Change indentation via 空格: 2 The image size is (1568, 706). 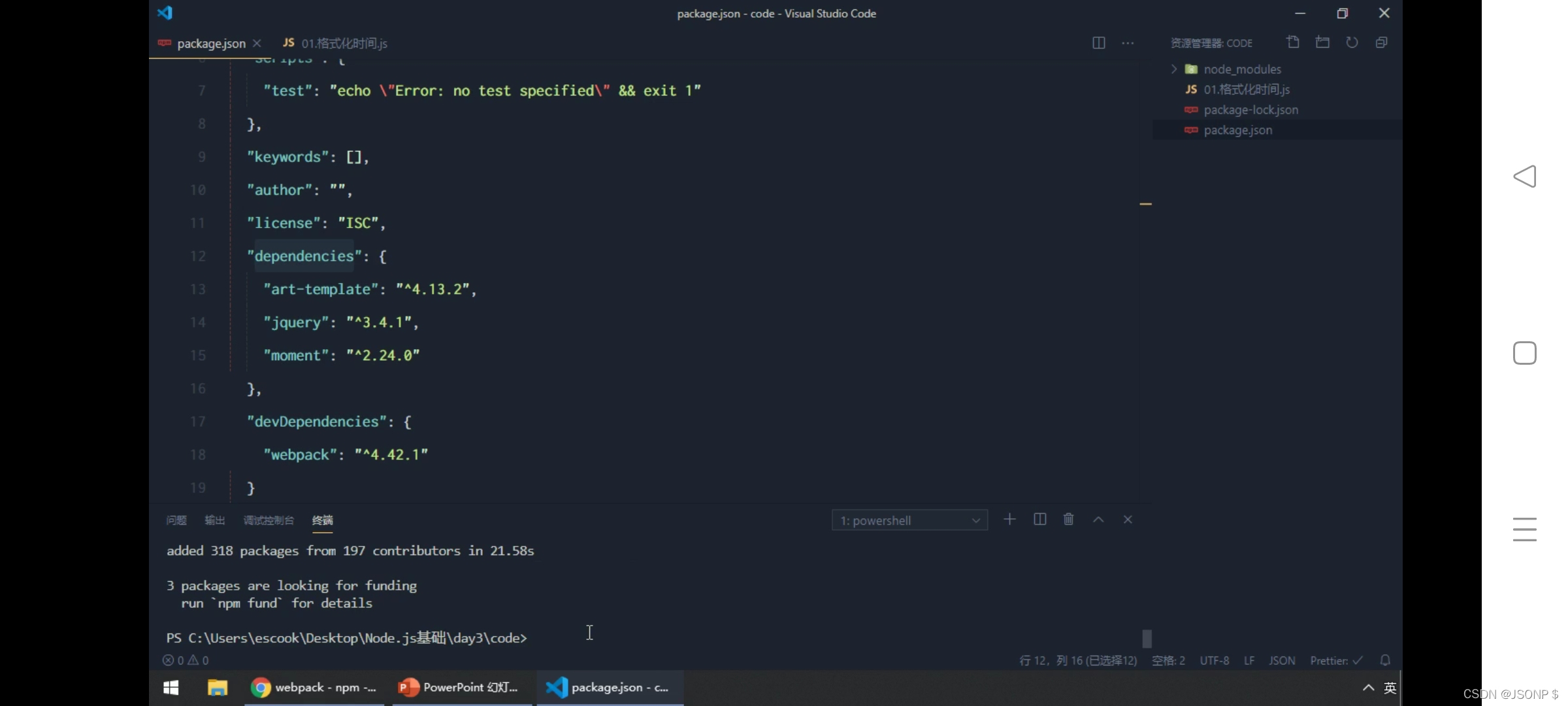1168,660
